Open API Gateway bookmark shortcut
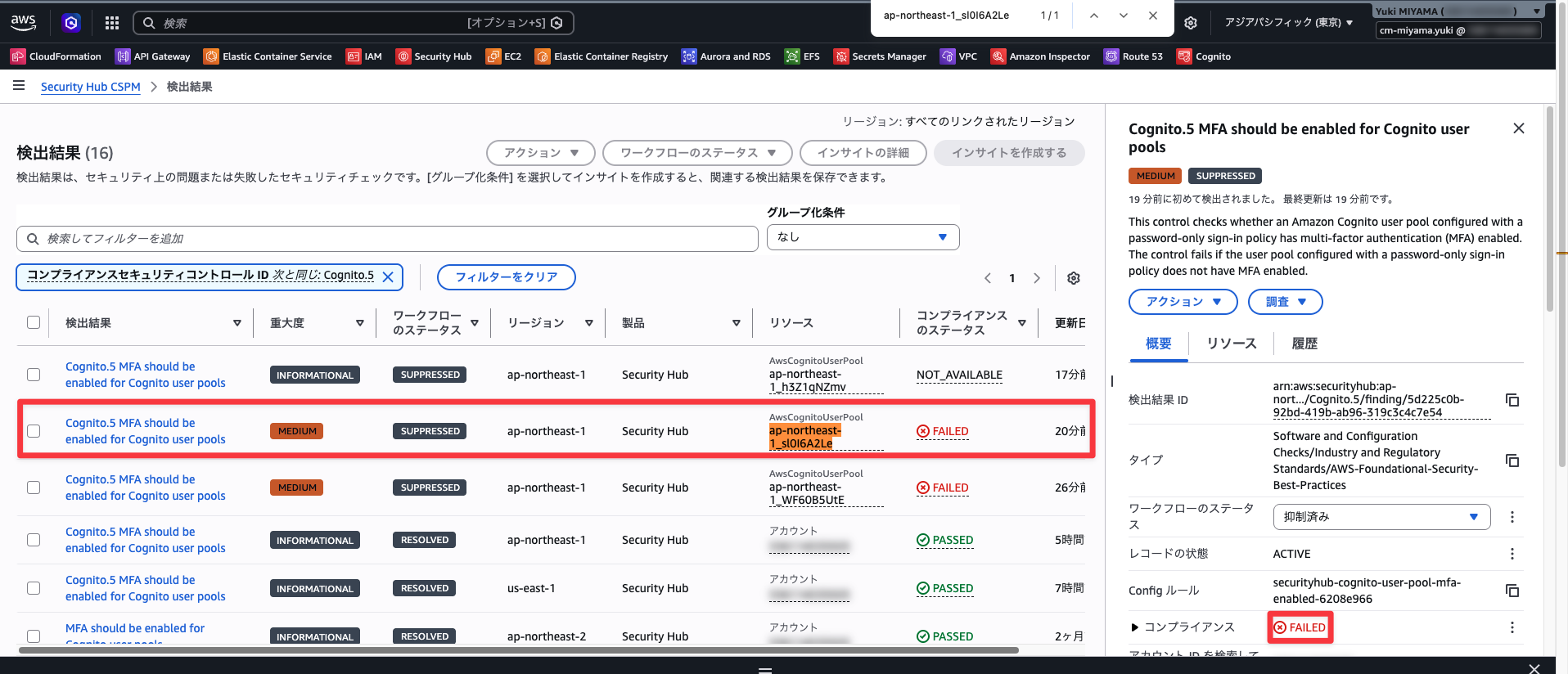 153,56
